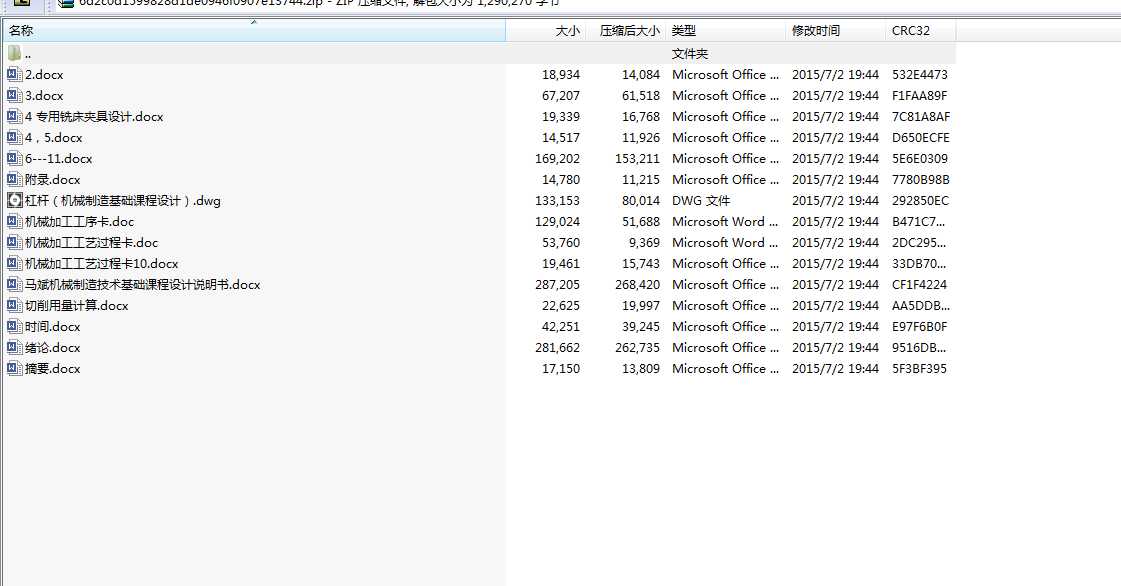Sort by CRC32 column header

921,31
